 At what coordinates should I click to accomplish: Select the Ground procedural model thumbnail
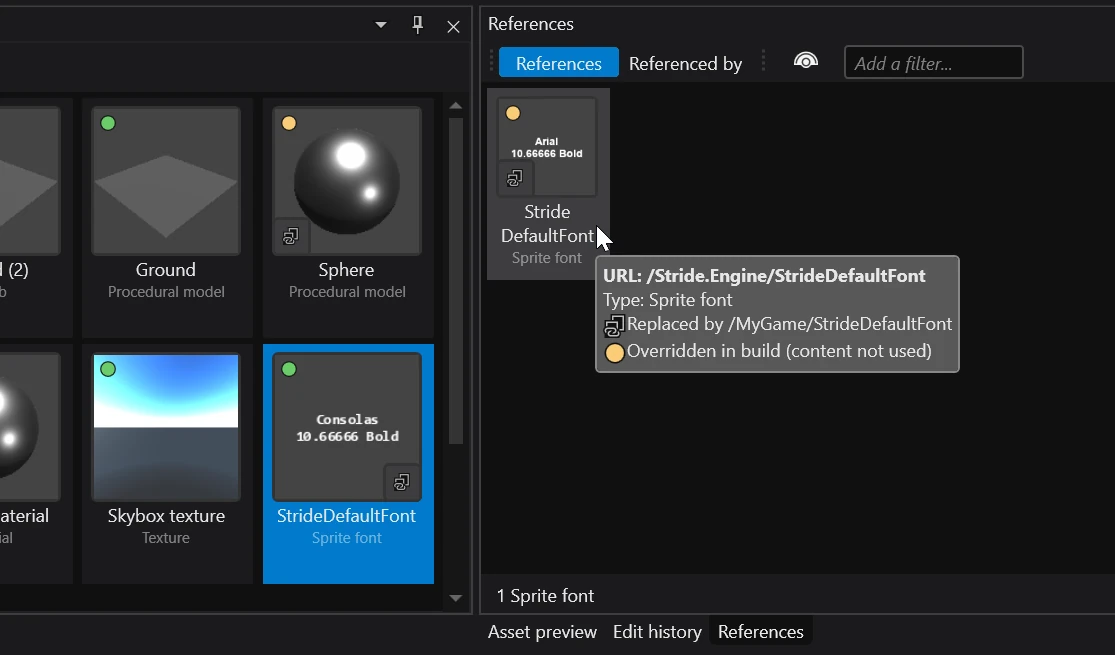pyautogui.click(x=166, y=181)
